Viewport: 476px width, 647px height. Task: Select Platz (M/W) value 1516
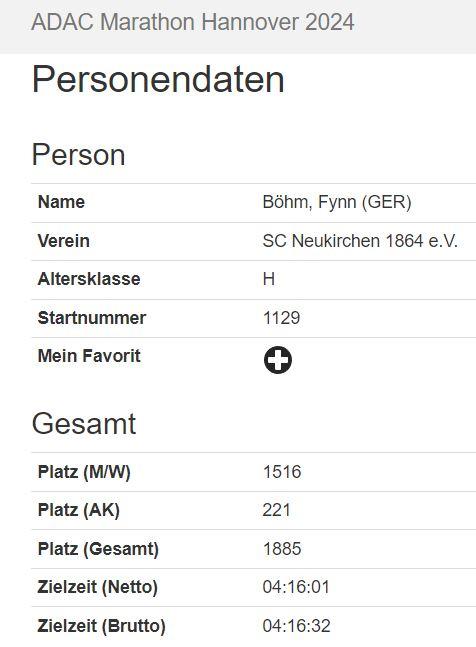[282, 472]
